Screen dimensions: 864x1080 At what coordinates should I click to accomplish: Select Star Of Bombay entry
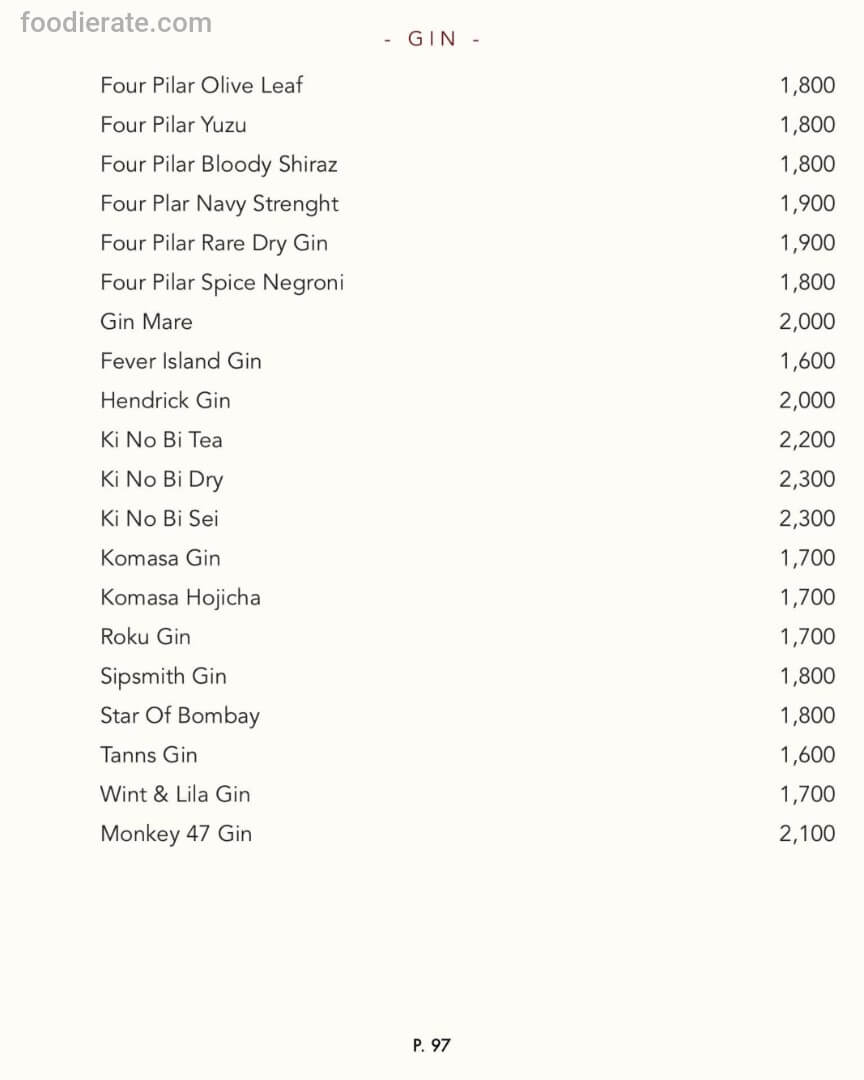pos(180,716)
